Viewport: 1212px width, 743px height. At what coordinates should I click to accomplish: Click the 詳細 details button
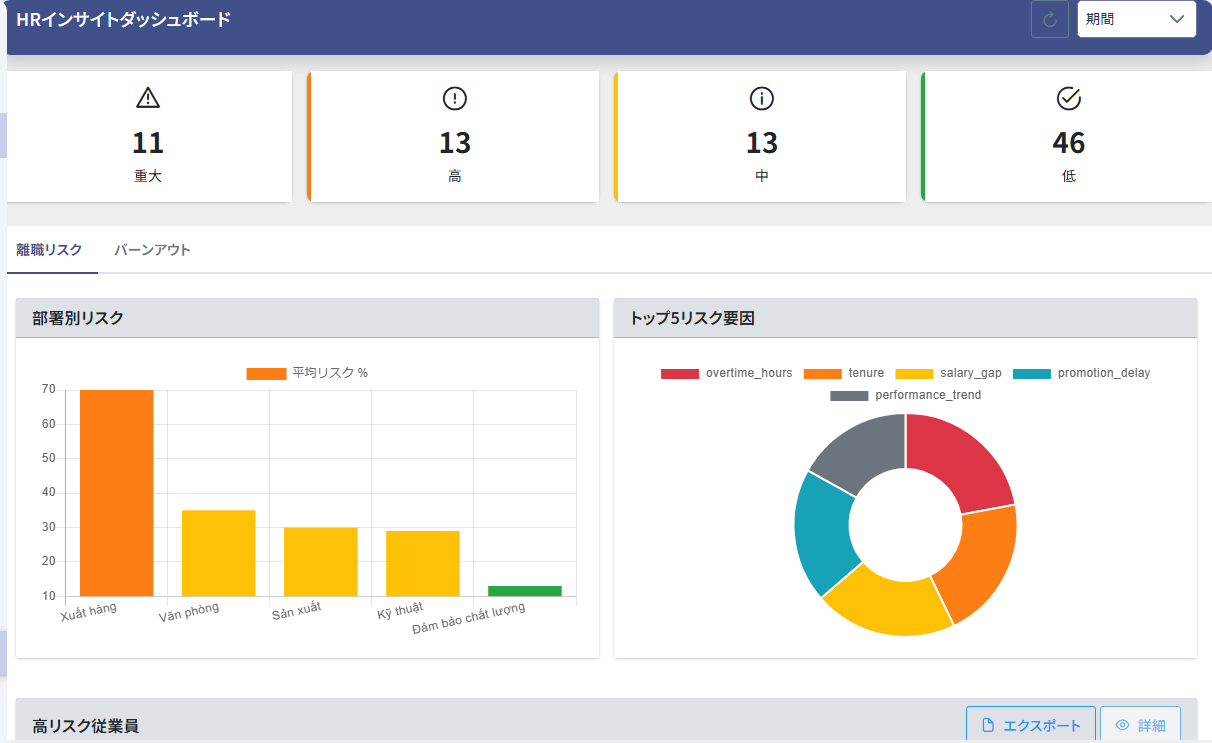click(1141, 725)
